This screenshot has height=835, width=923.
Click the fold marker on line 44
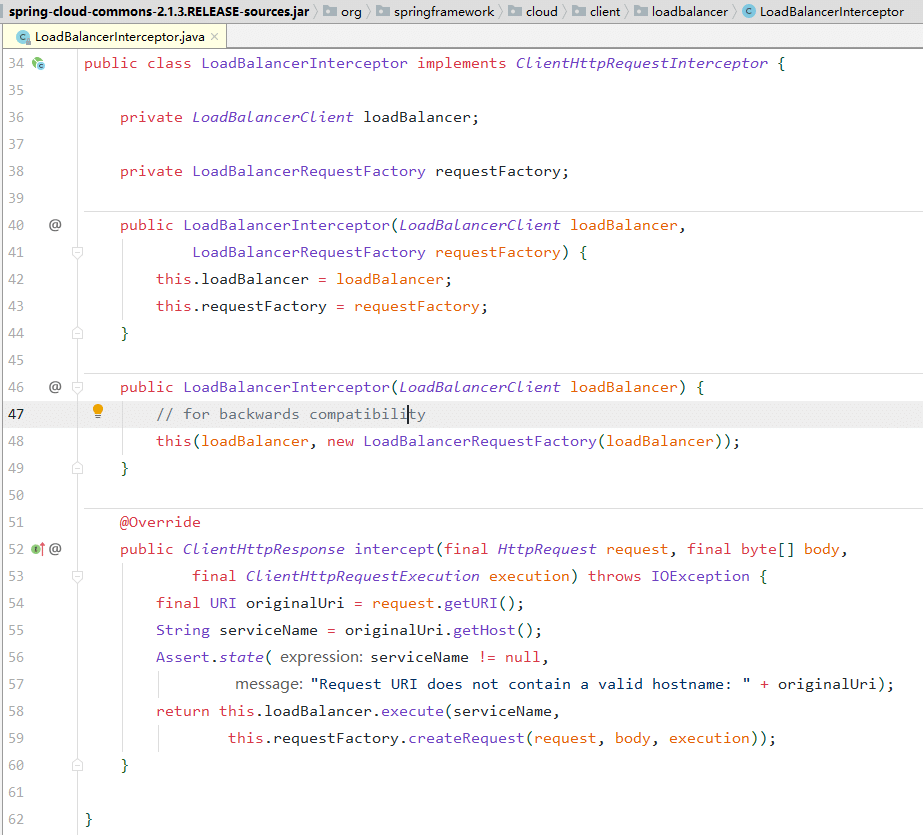(x=77, y=334)
